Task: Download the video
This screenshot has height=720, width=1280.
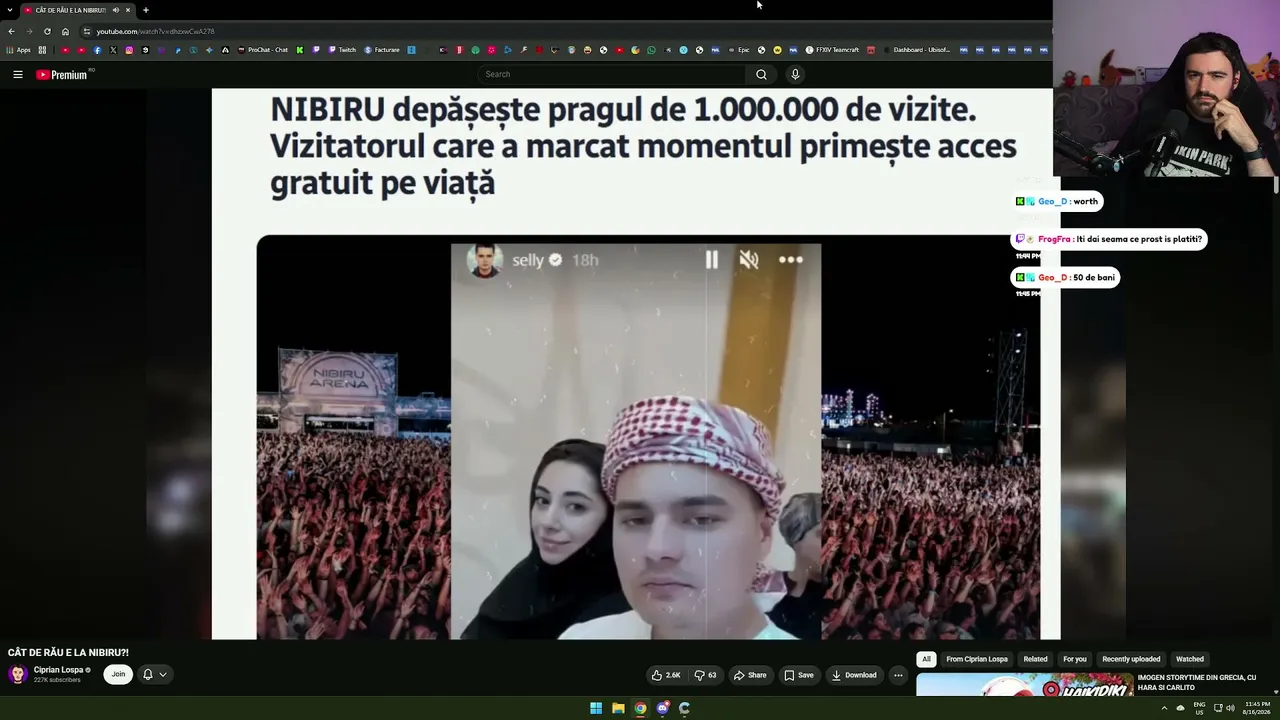Action: tap(853, 675)
